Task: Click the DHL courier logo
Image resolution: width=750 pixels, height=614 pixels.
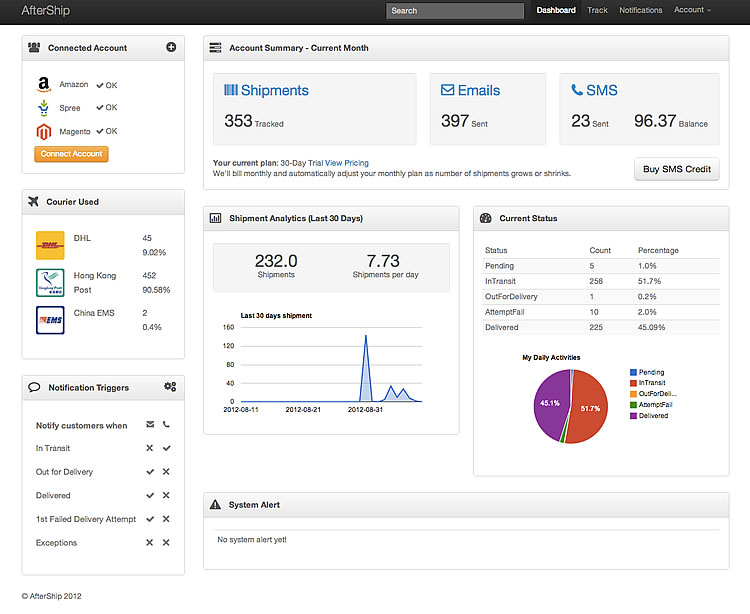Action: pos(50,245)
